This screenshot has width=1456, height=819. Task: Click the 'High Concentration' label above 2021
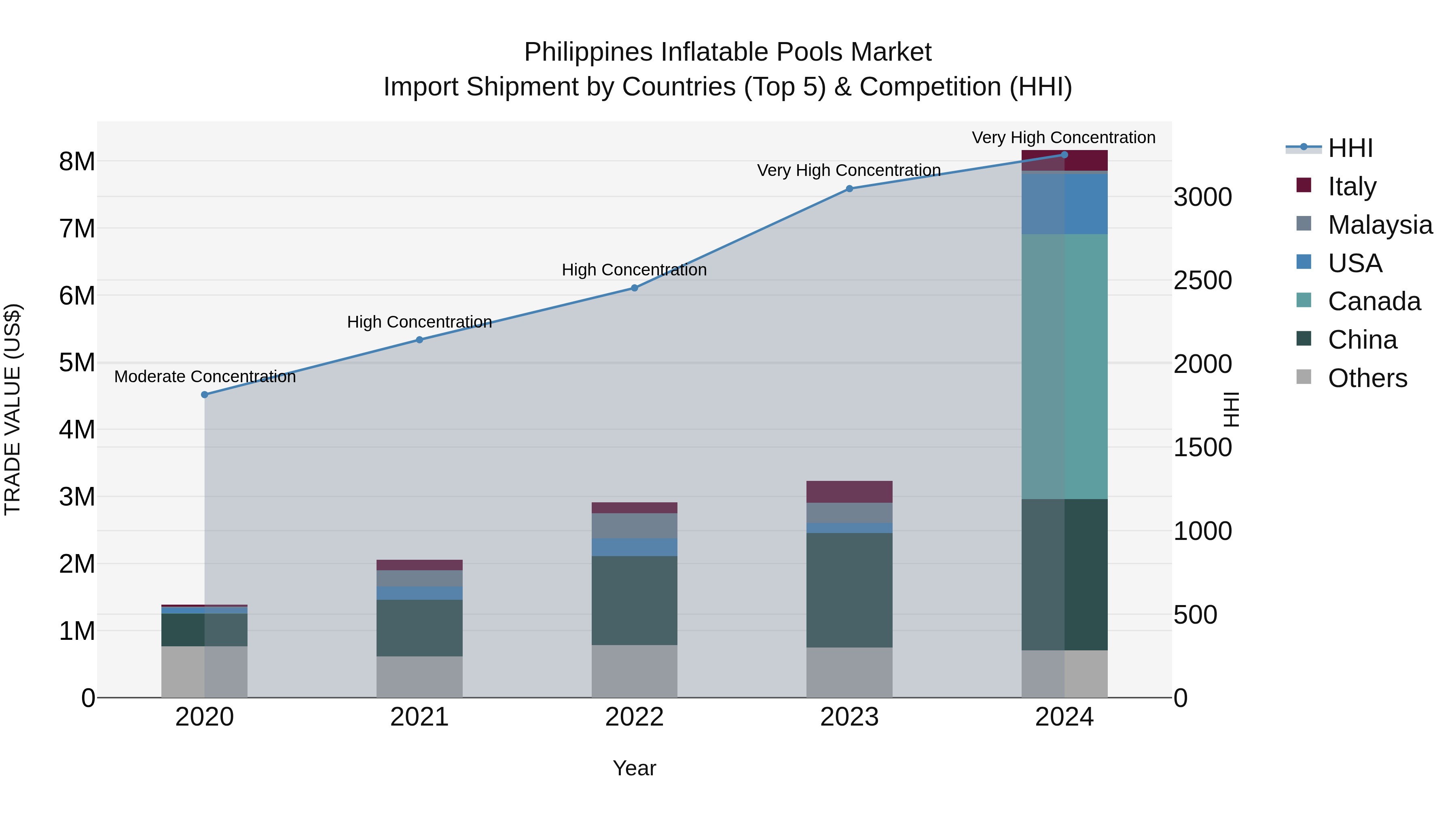419,322
